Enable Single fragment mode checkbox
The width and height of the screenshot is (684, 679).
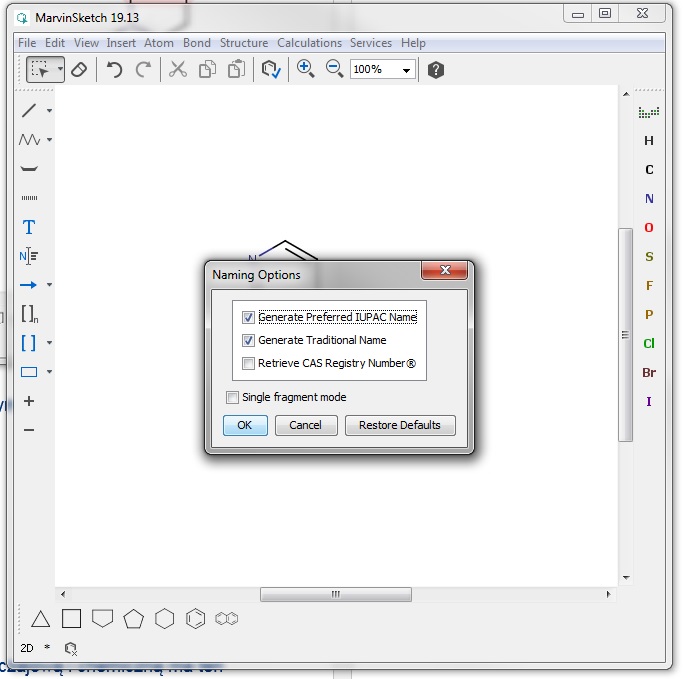click(233, 397)
